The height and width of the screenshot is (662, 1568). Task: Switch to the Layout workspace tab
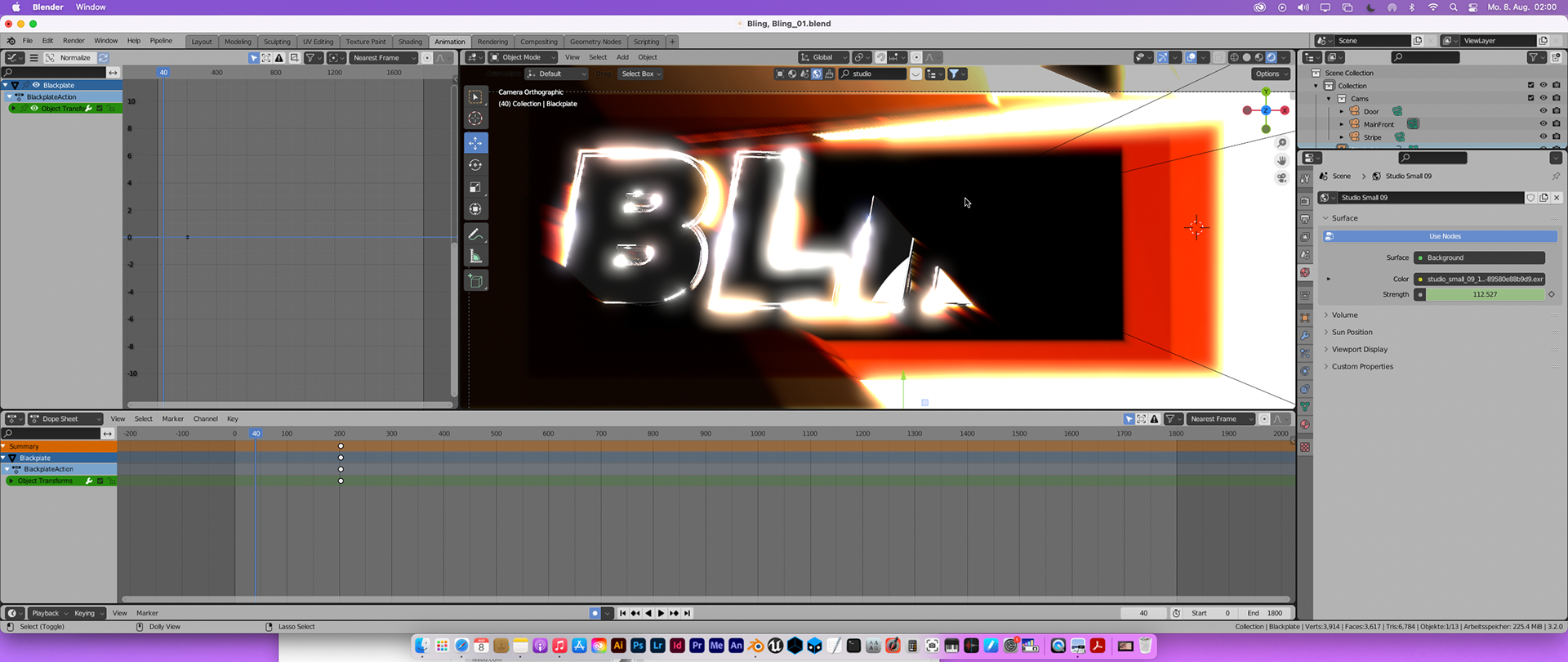(202, 42)
